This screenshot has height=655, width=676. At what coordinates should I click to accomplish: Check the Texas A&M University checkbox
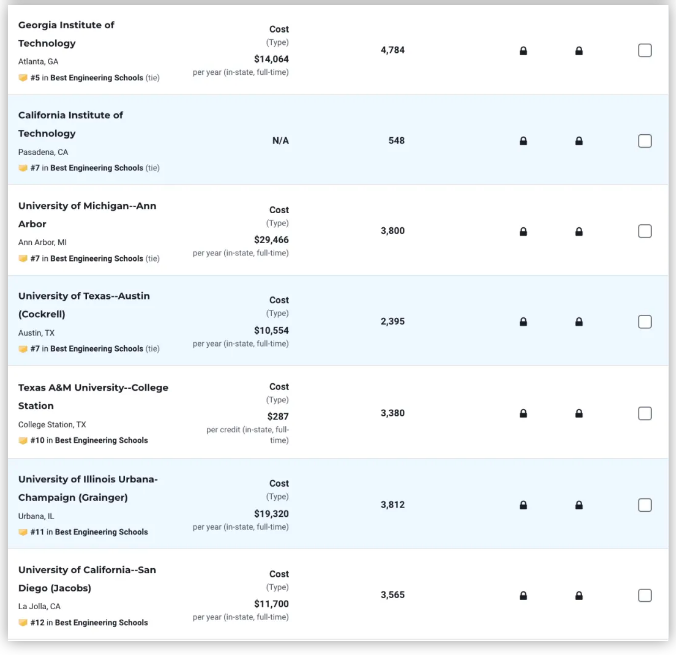click(645, 413)
